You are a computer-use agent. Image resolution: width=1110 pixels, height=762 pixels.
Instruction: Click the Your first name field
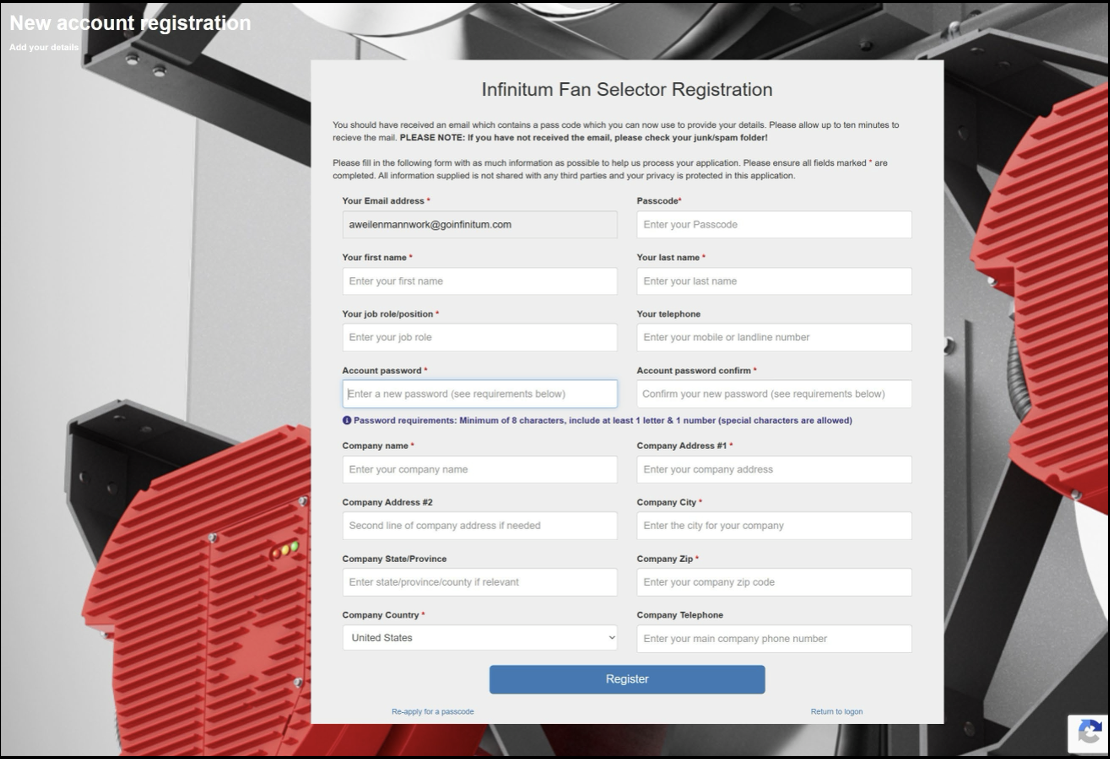point(480,281)
